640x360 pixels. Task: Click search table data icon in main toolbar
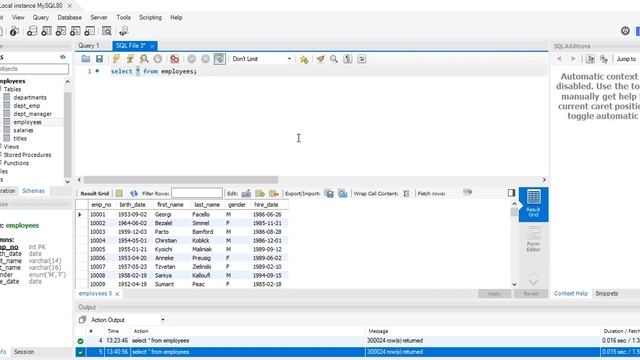tap(107, 31)
